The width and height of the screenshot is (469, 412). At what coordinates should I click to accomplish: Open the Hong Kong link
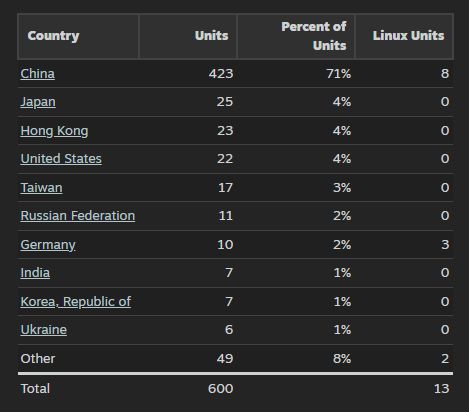(x=54, y=131)
